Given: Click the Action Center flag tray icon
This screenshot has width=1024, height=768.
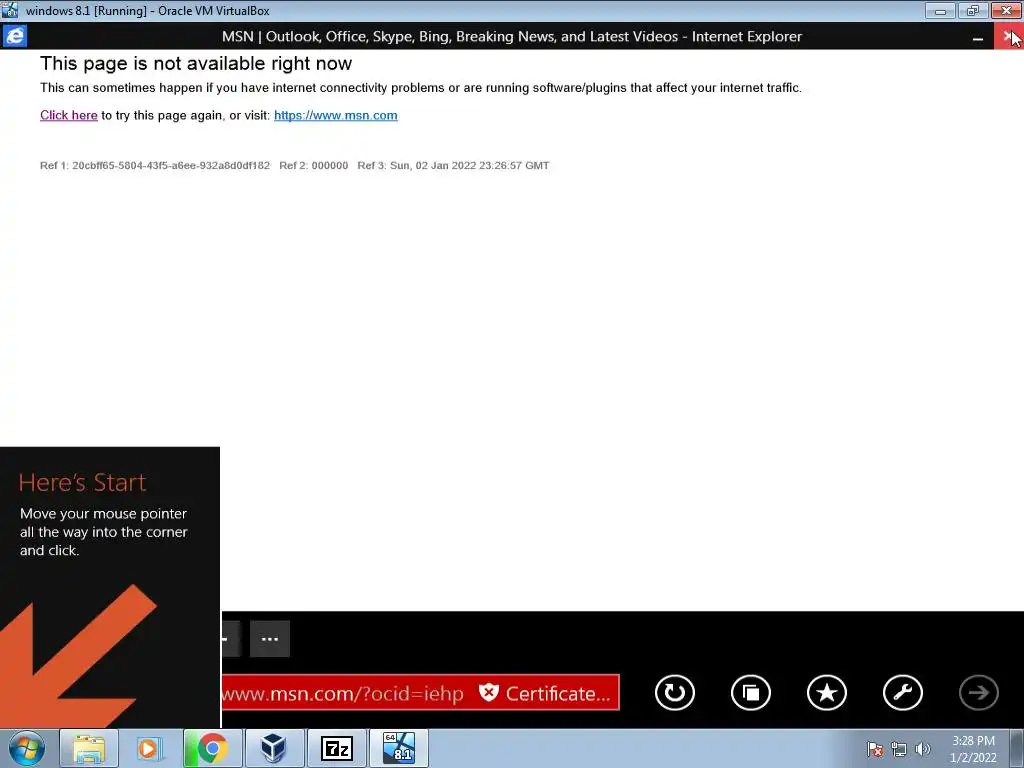Looking at the screenshot, I should (x=875, y=749).
